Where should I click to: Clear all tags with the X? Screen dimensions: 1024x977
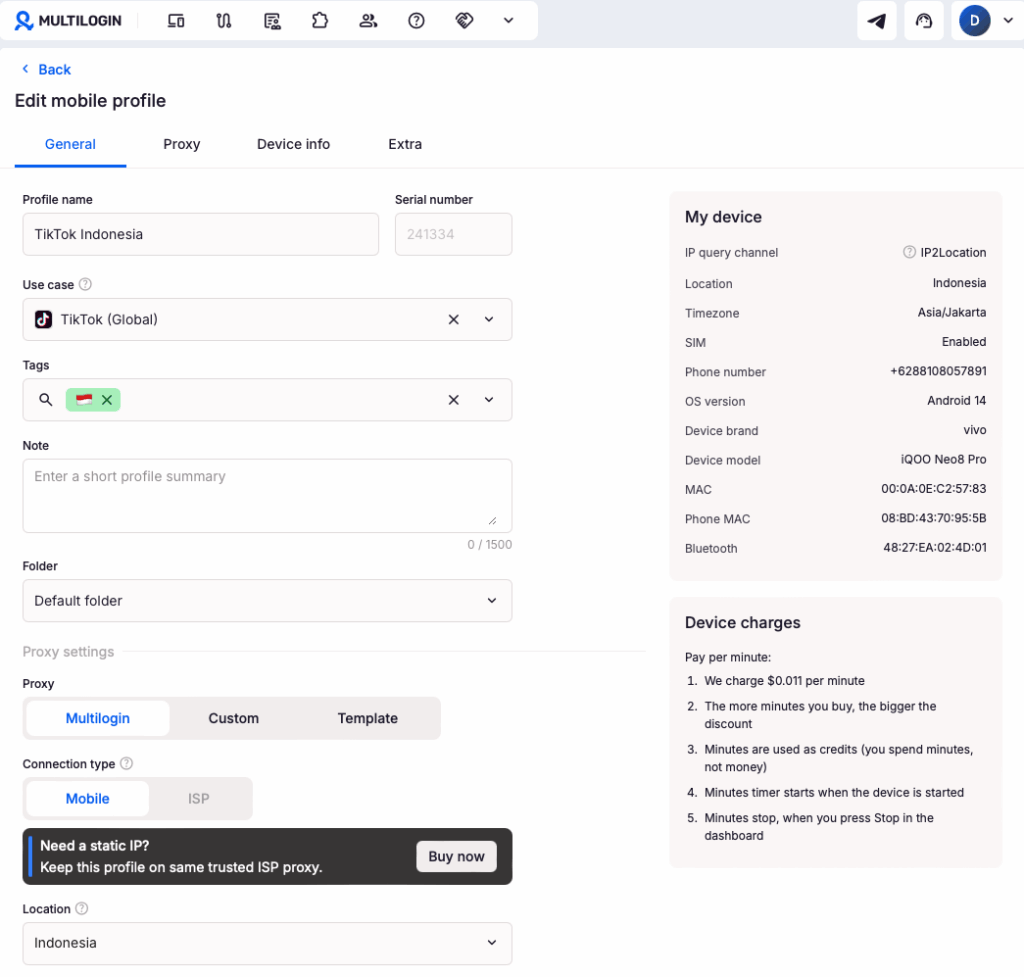(453, 400)
